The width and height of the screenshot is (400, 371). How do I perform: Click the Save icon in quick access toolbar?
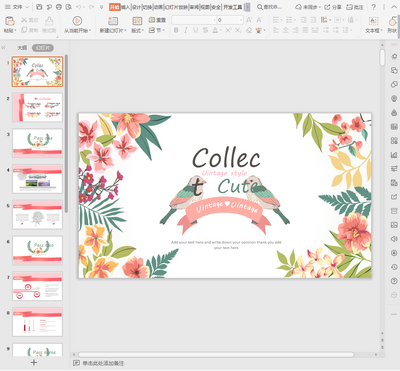click(39, 7)
